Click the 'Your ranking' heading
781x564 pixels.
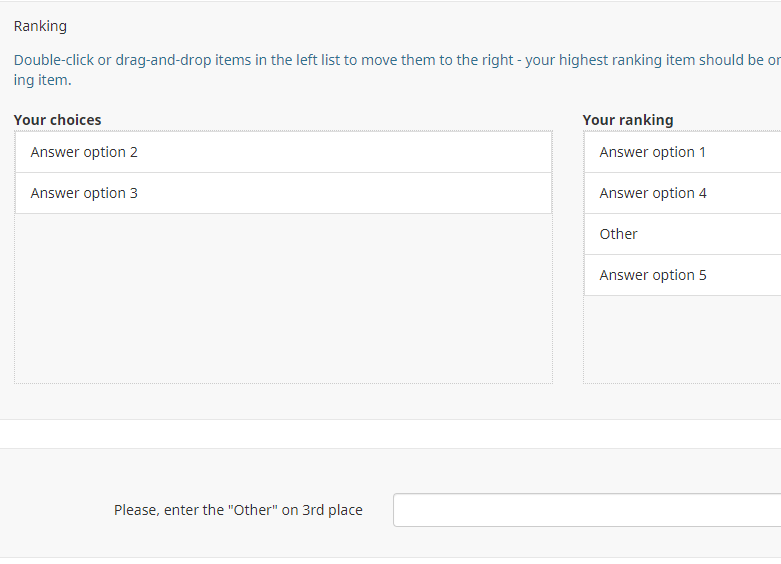pyautogui.click(x=628, y=120)
